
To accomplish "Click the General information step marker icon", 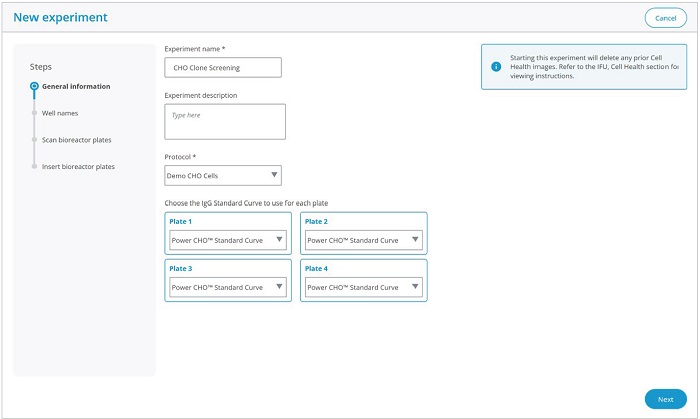I will tap(34, 86).
